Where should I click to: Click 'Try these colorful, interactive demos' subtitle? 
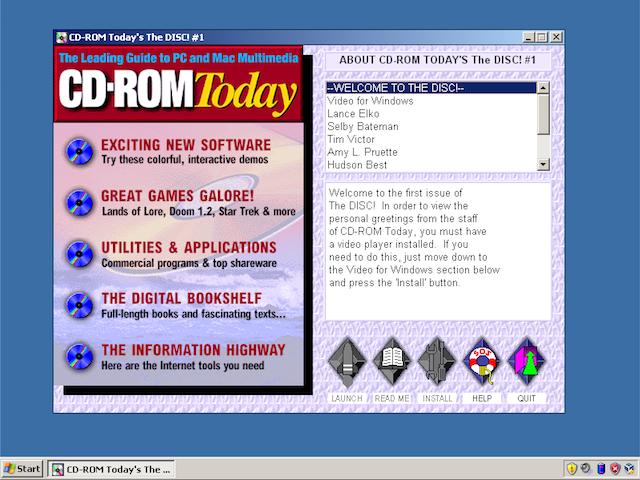[185, 160]
